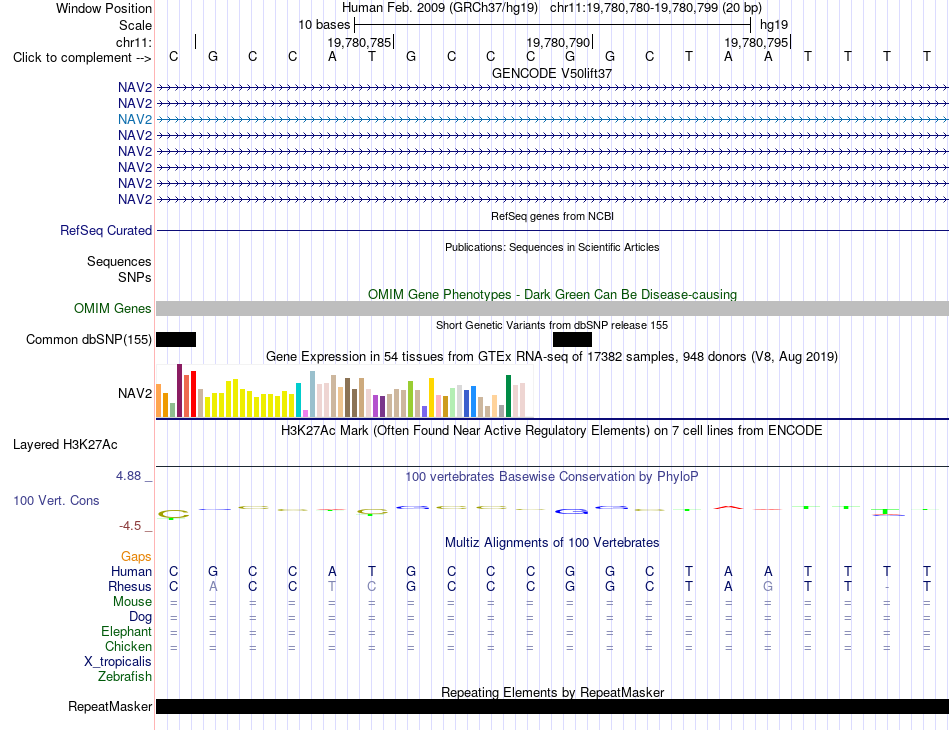Screen dimensions: 950x730
Task: Open the Common dbSNP(155) track label
Action: point(88,339)
